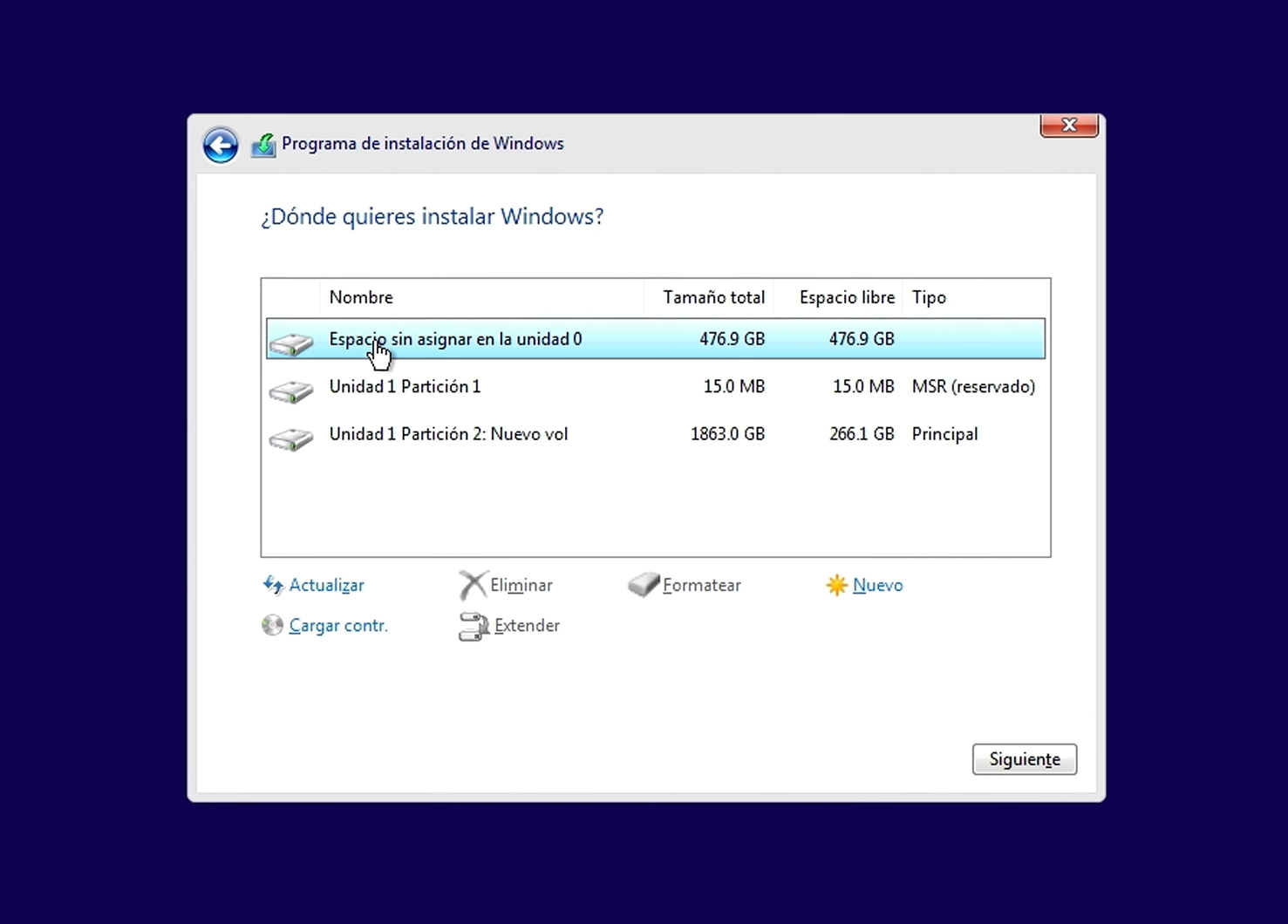The width and height of the screenshot is (1288, 924).
Task: Click the 476.9 GB free space cell
Action: (x=862, y=339)
